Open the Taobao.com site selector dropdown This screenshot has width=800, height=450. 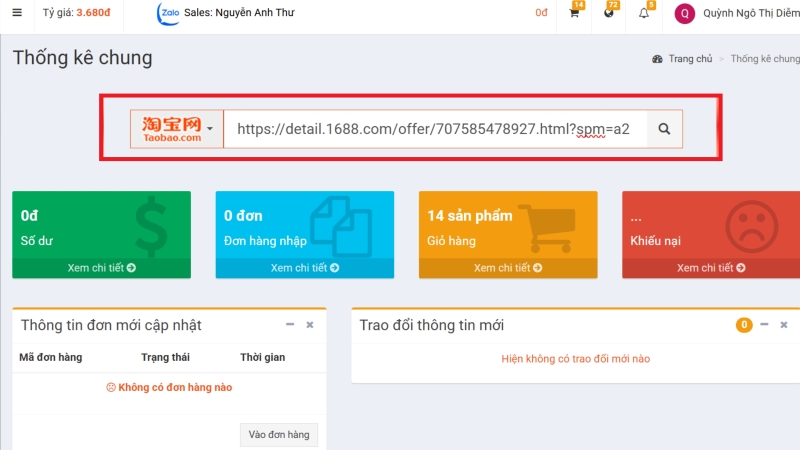point(177,129)
